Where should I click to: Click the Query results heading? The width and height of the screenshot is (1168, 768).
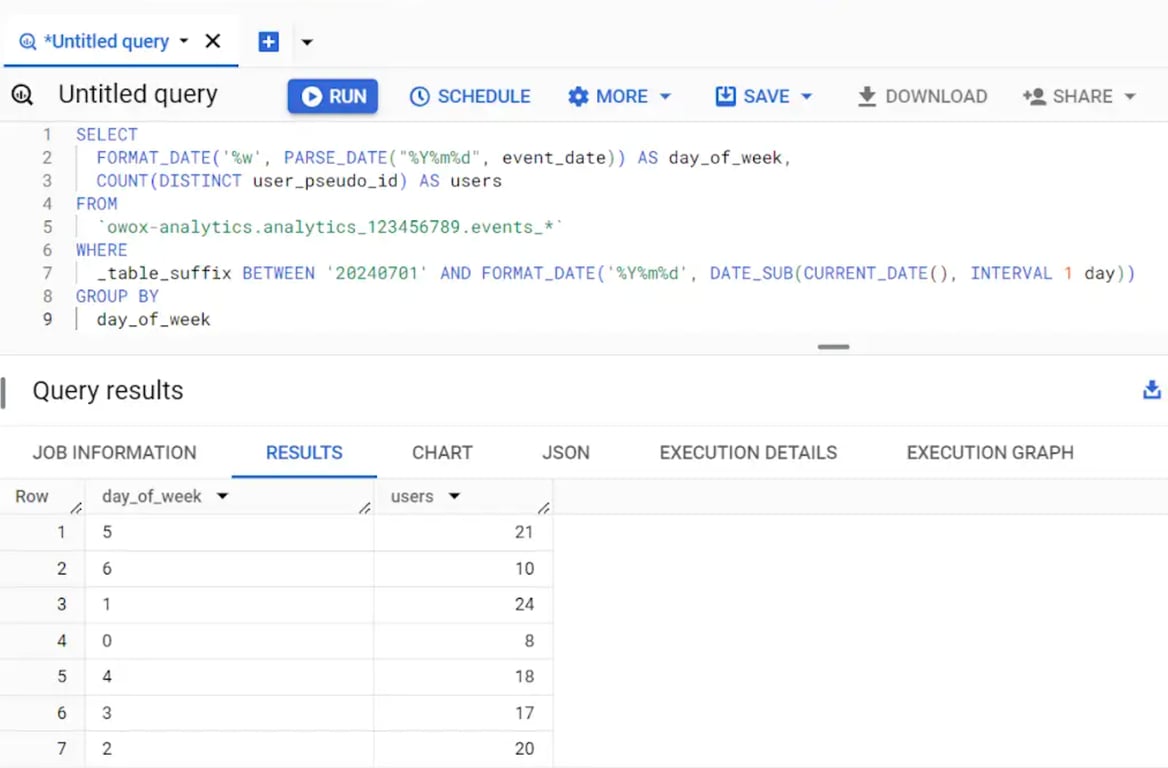pyautogui.click(x=108, y=390)
